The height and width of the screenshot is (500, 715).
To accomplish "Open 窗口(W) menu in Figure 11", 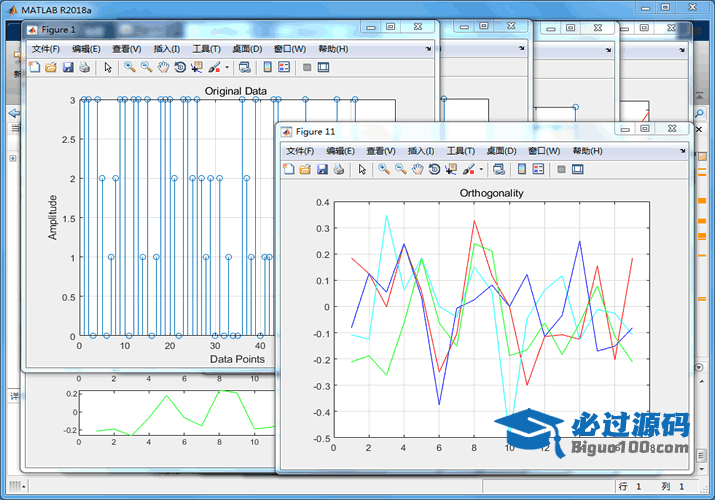I will [x=544, y=151].
